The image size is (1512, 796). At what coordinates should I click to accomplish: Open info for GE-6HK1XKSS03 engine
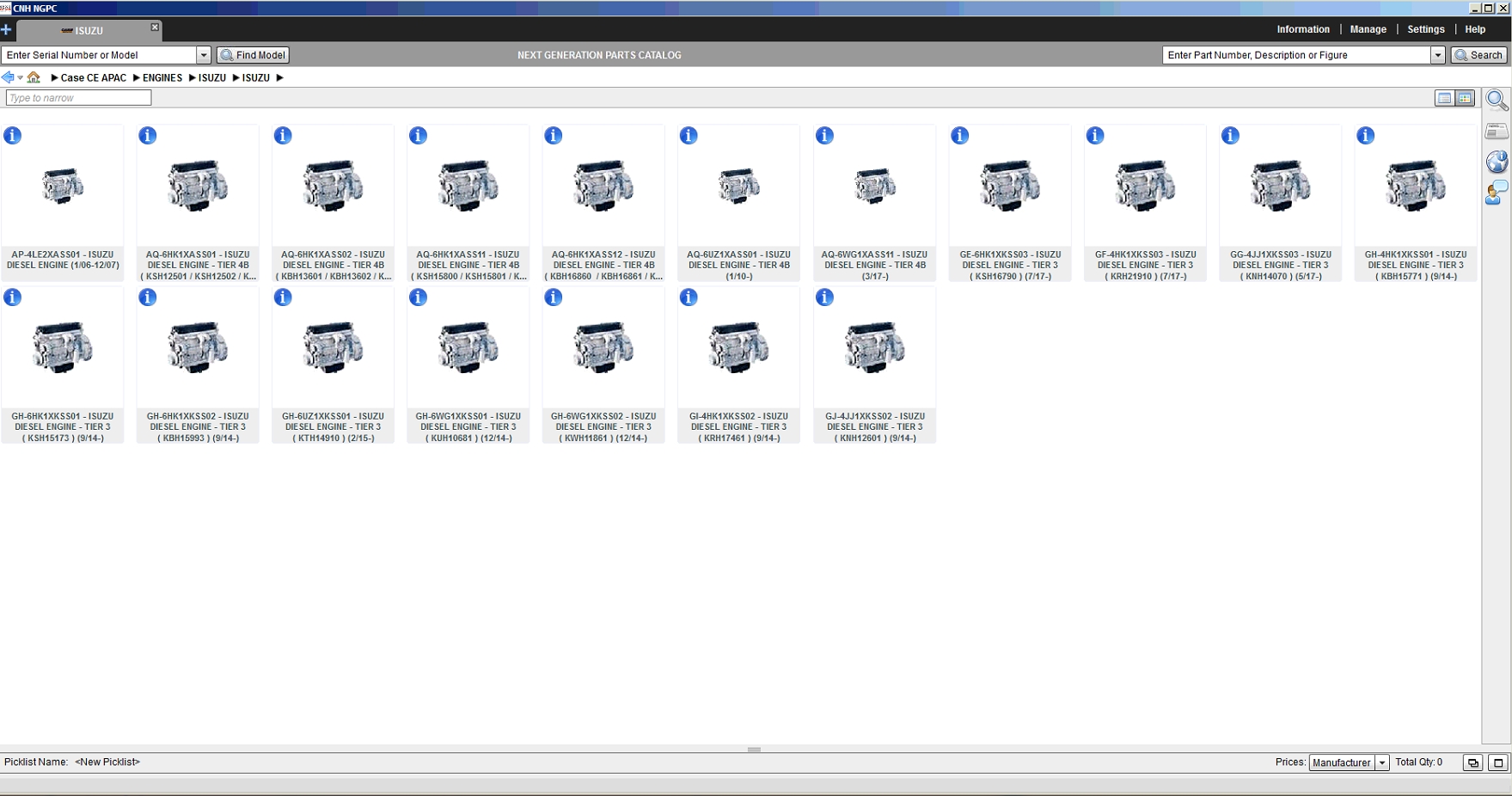click(960, 136)
